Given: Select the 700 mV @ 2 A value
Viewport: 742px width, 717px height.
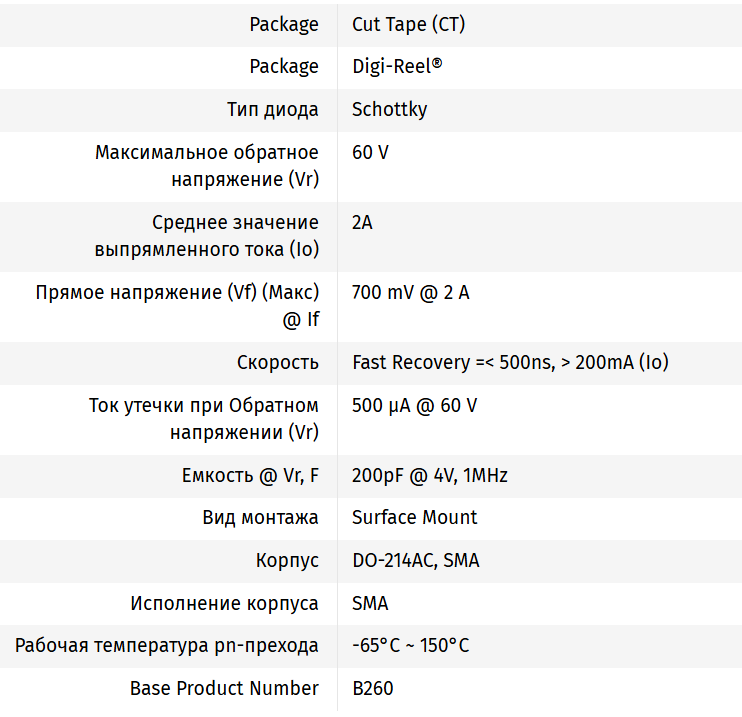Looking at the screenshot, I should 410,292.
